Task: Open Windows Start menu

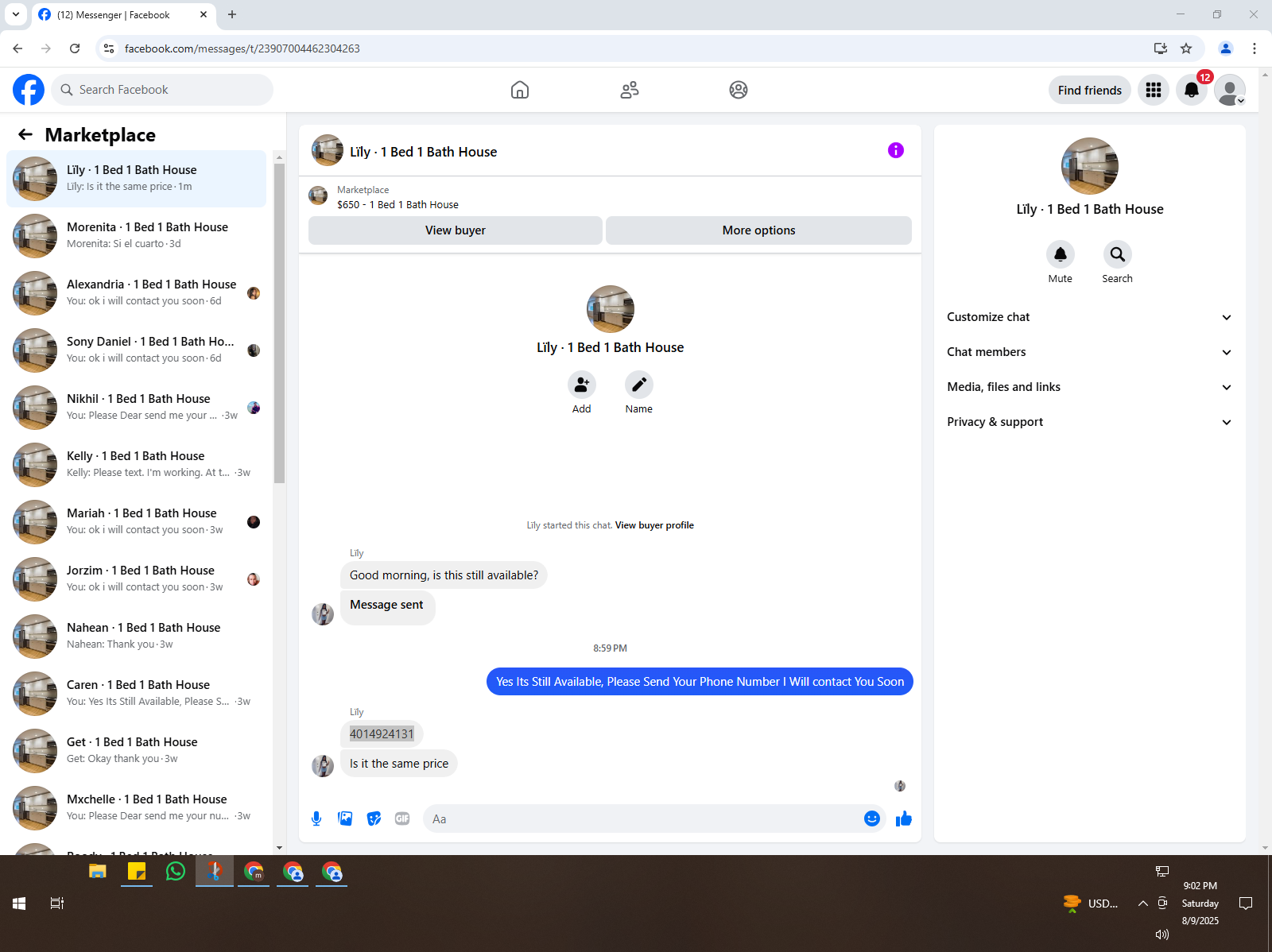Action: (x=19, y=904)
